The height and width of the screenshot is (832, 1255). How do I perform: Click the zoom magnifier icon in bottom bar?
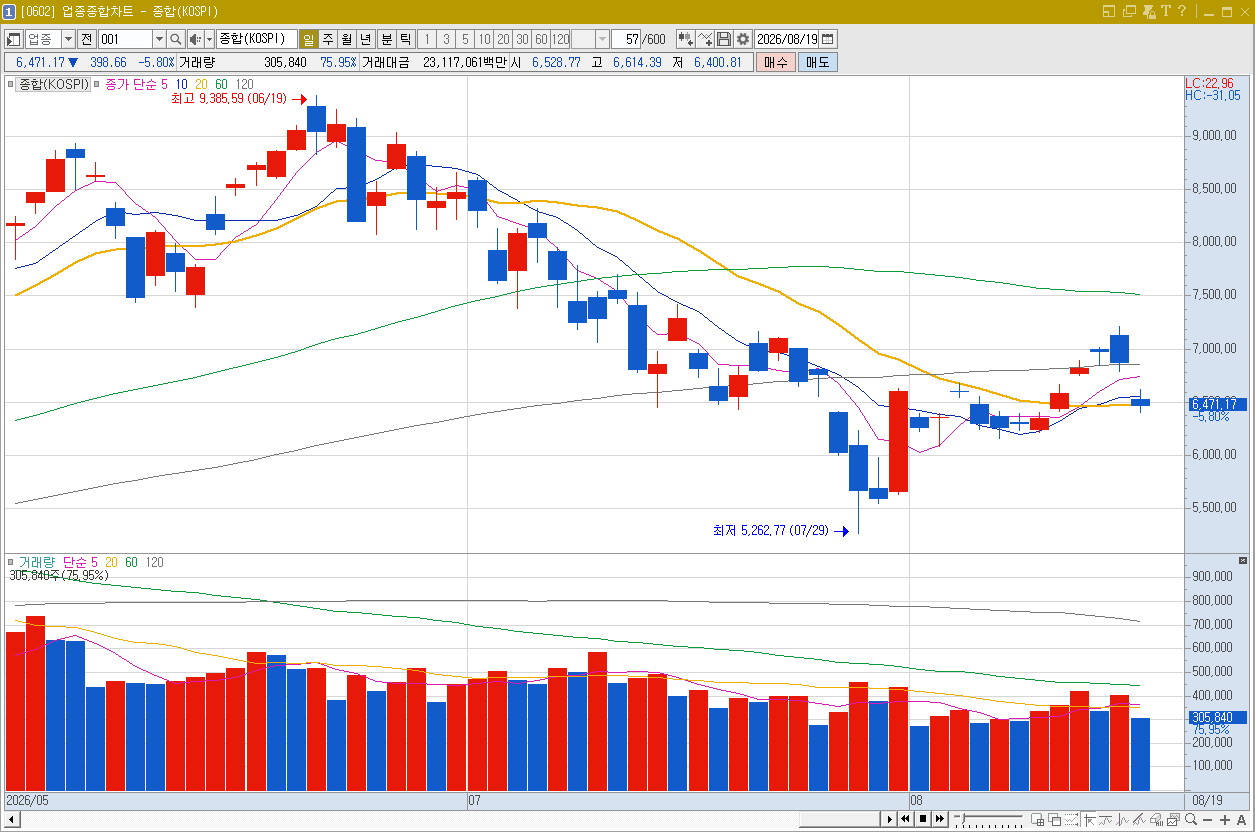click(1190, 819)
